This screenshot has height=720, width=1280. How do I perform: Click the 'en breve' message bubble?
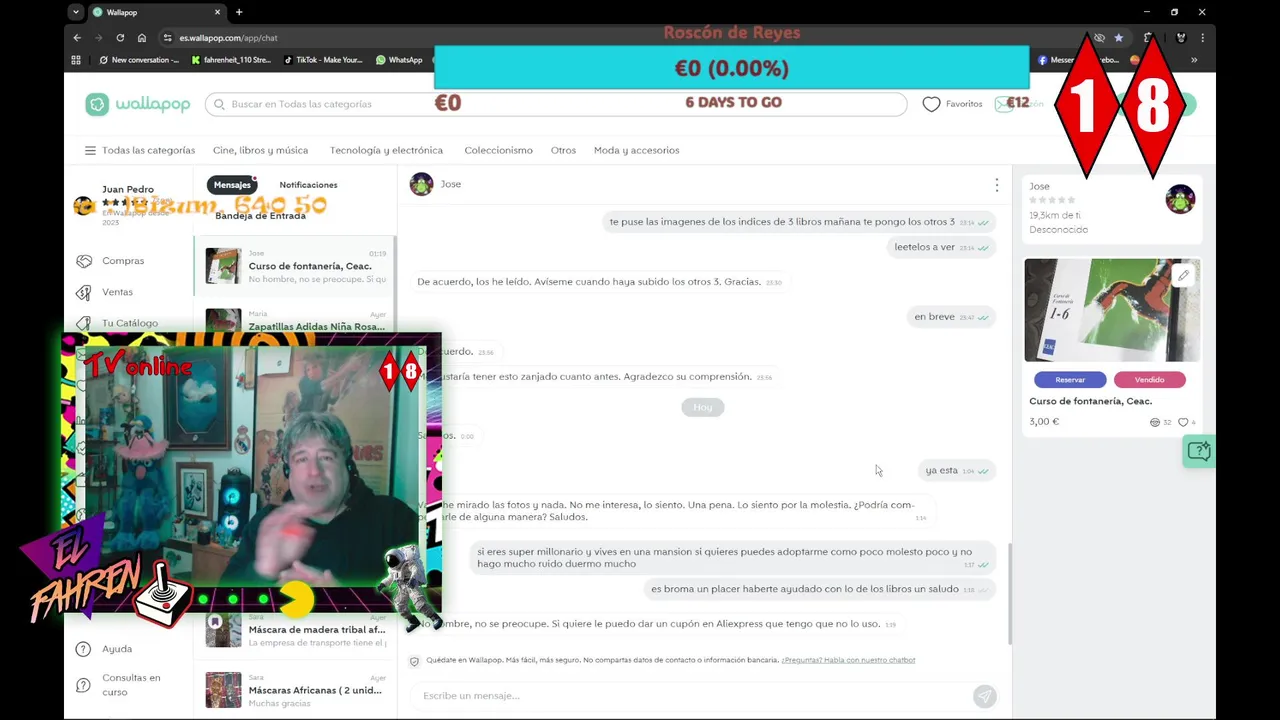pyautogui.click(x=951, y=317)
